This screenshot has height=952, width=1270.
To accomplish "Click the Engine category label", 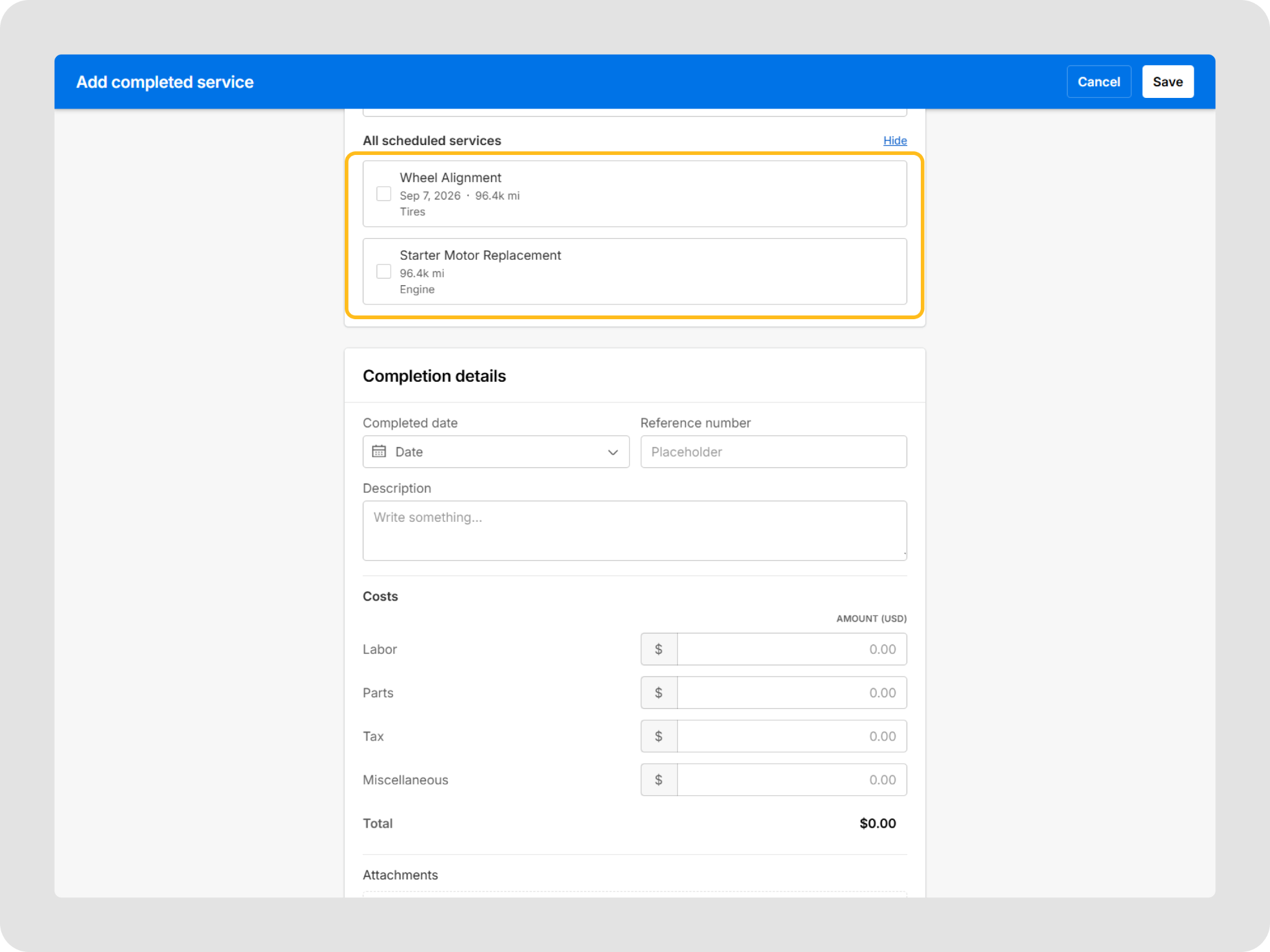I will pos(417,289).
